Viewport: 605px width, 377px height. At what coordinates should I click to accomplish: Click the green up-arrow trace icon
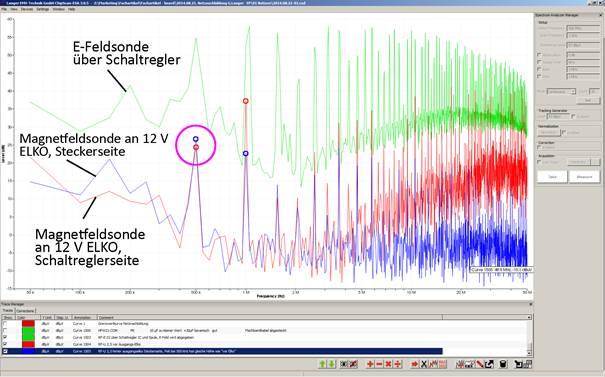(323, 364)
